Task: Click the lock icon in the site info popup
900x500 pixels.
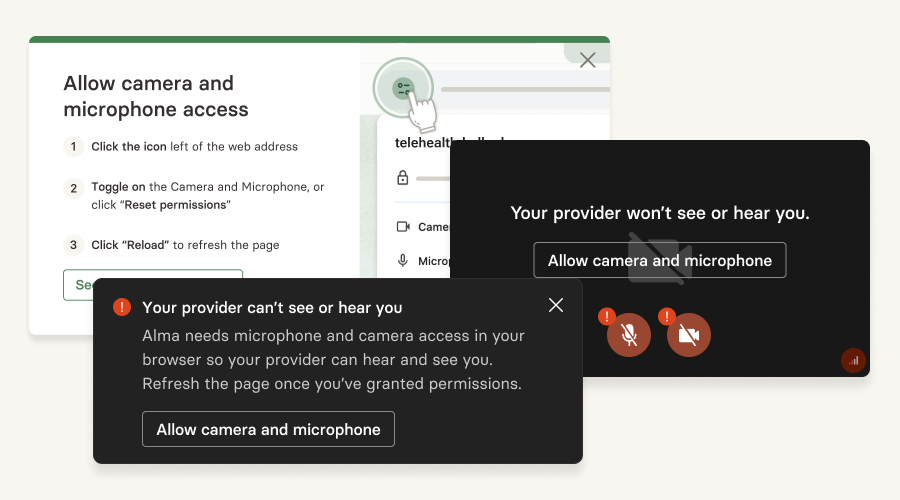Action: pyautogui.click(x=403, y=177)
